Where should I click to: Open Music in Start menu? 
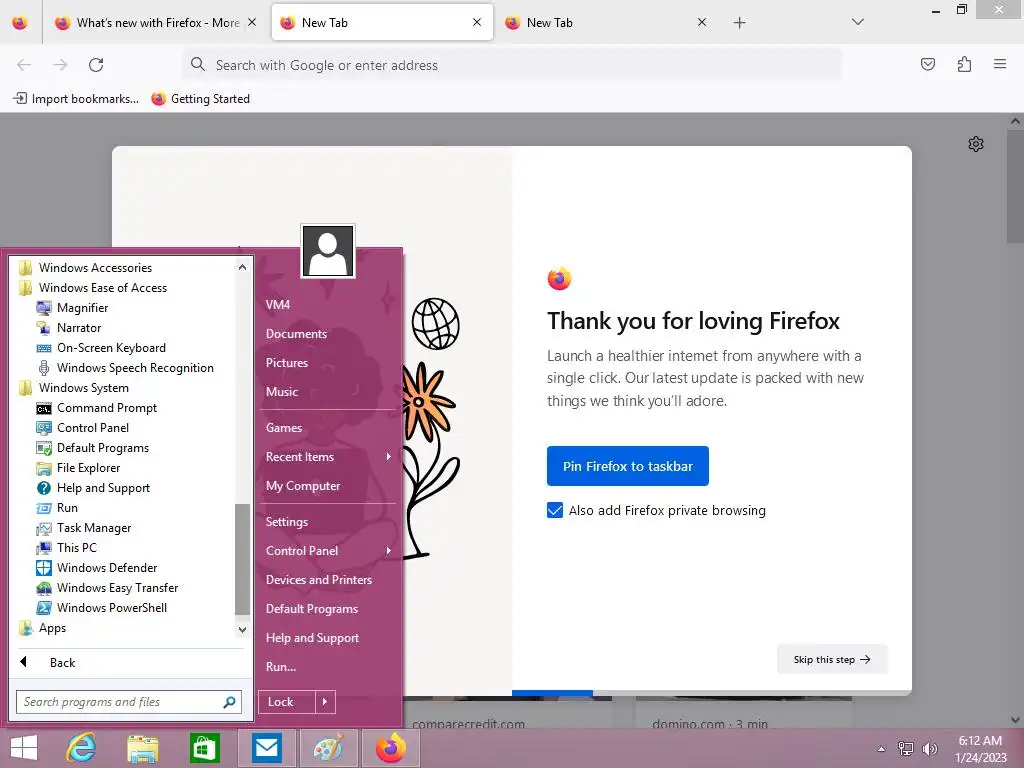tap(281, 392)
